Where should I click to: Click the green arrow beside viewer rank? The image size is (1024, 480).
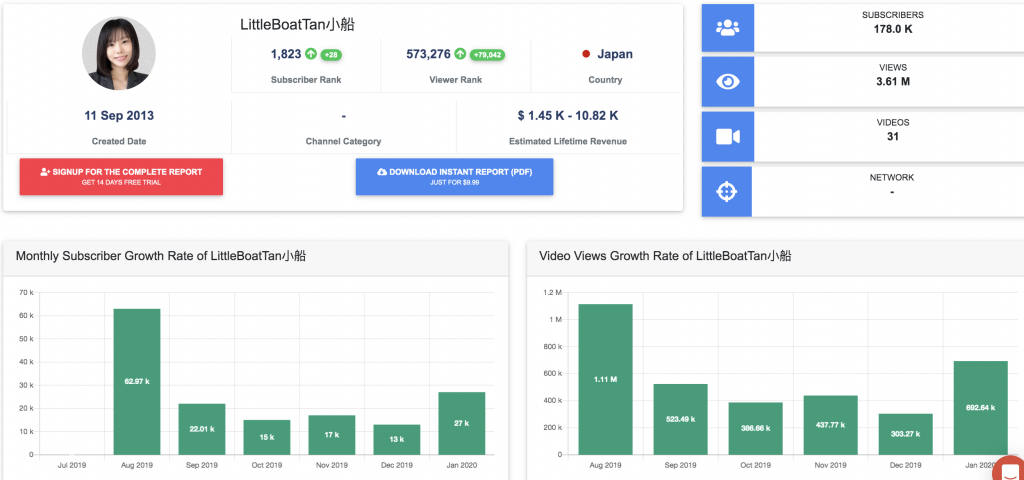(460, 54)
